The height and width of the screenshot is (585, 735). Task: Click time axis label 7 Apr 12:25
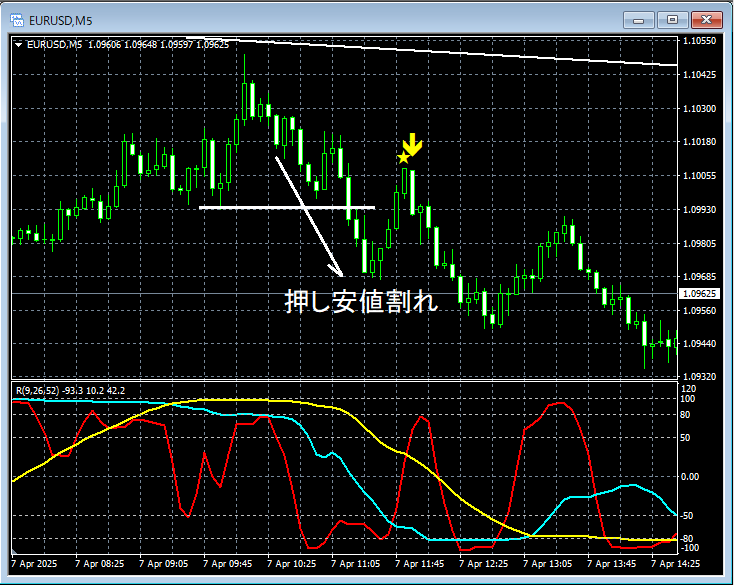[x=483, y=563]
